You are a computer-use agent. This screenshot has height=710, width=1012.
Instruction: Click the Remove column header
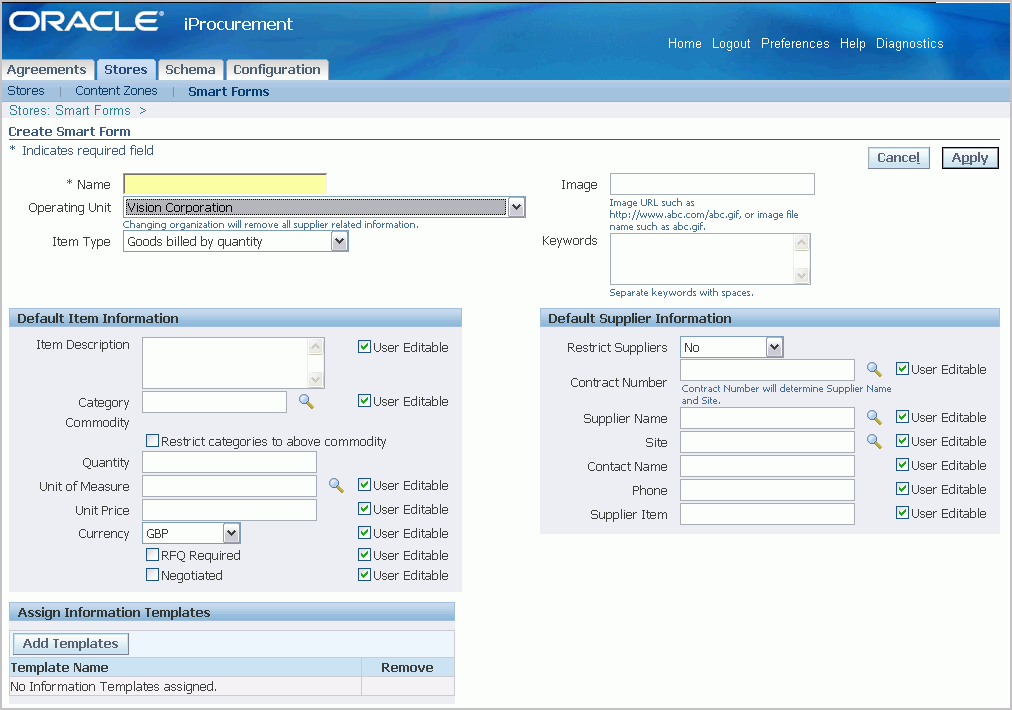[x=407, y=667]
